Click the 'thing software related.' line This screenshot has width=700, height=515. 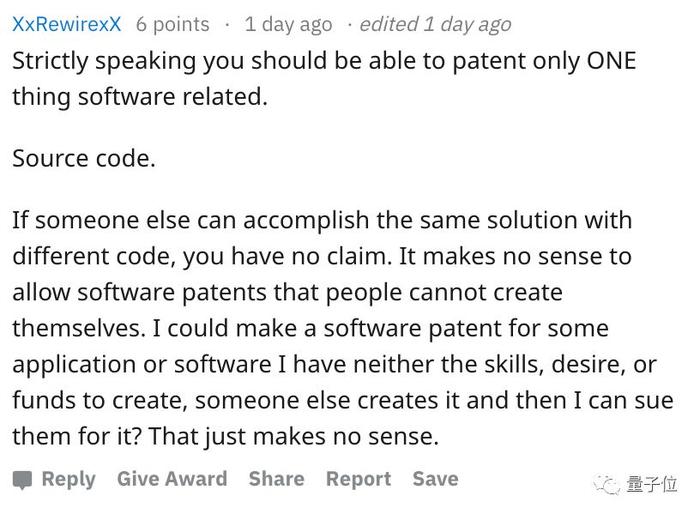pyautogui.click(x=140, y=97)
